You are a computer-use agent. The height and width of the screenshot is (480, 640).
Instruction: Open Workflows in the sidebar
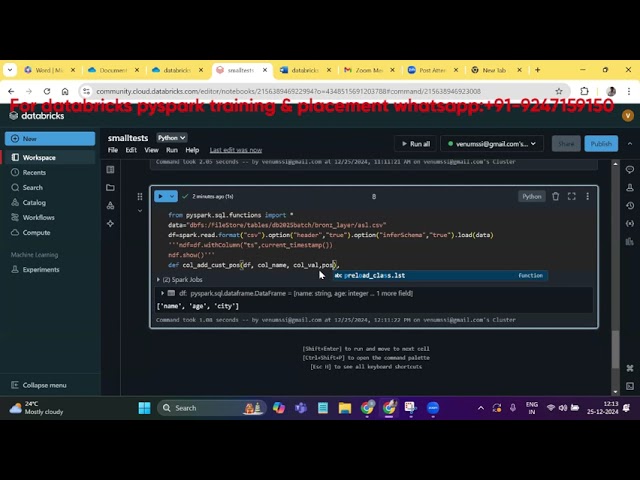[50, 218]
